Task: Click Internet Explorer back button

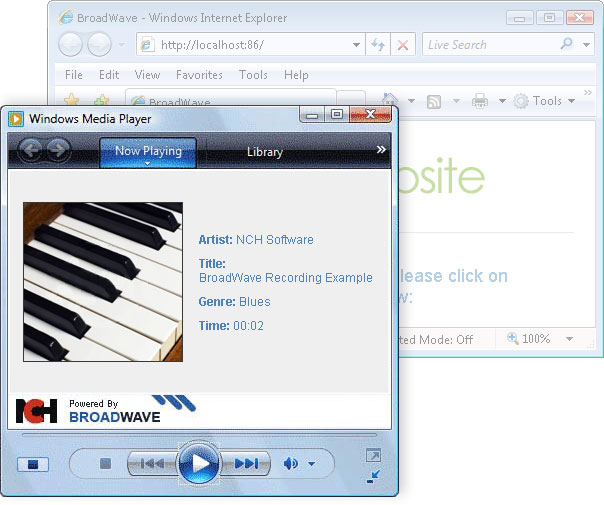Action: (70, 45)
